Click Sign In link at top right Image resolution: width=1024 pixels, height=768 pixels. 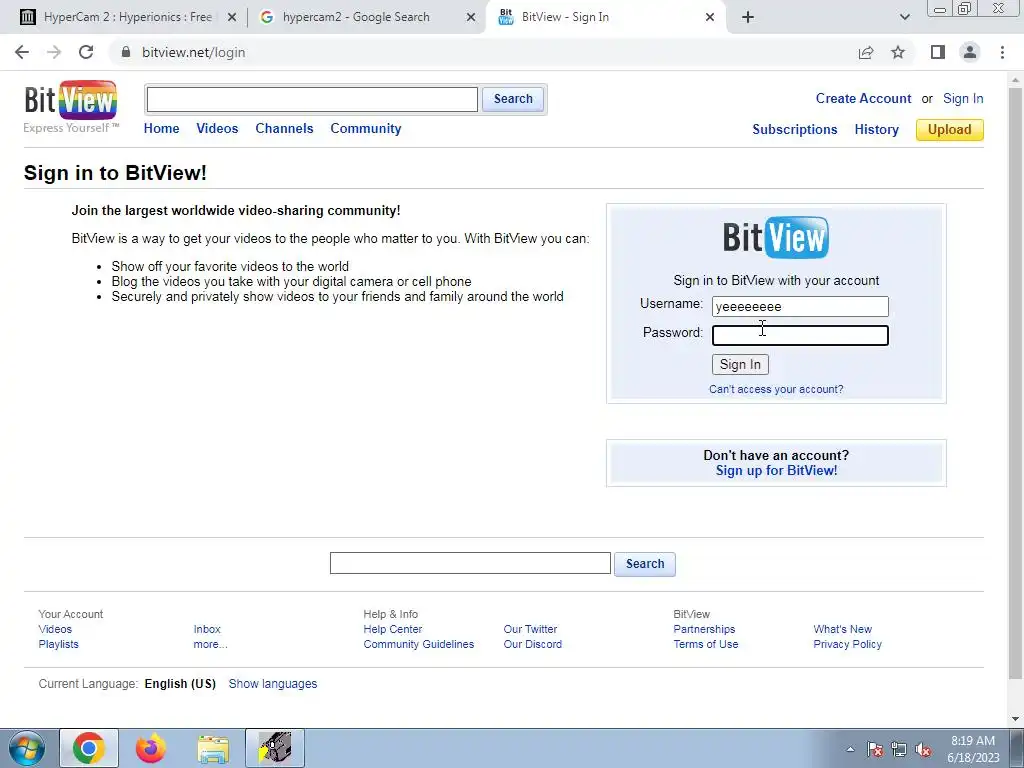(963, 99)
